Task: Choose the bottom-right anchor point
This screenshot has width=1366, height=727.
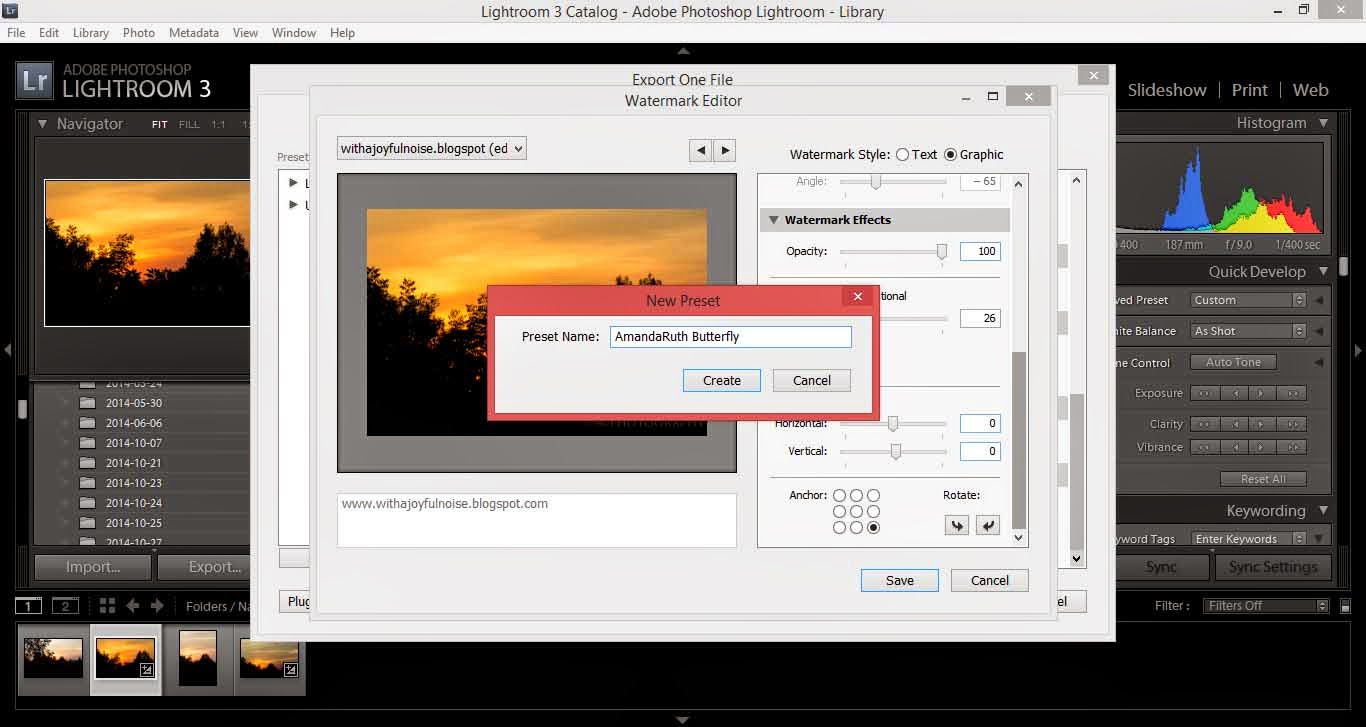Action: pyautogui.click(x=873, y=527)
